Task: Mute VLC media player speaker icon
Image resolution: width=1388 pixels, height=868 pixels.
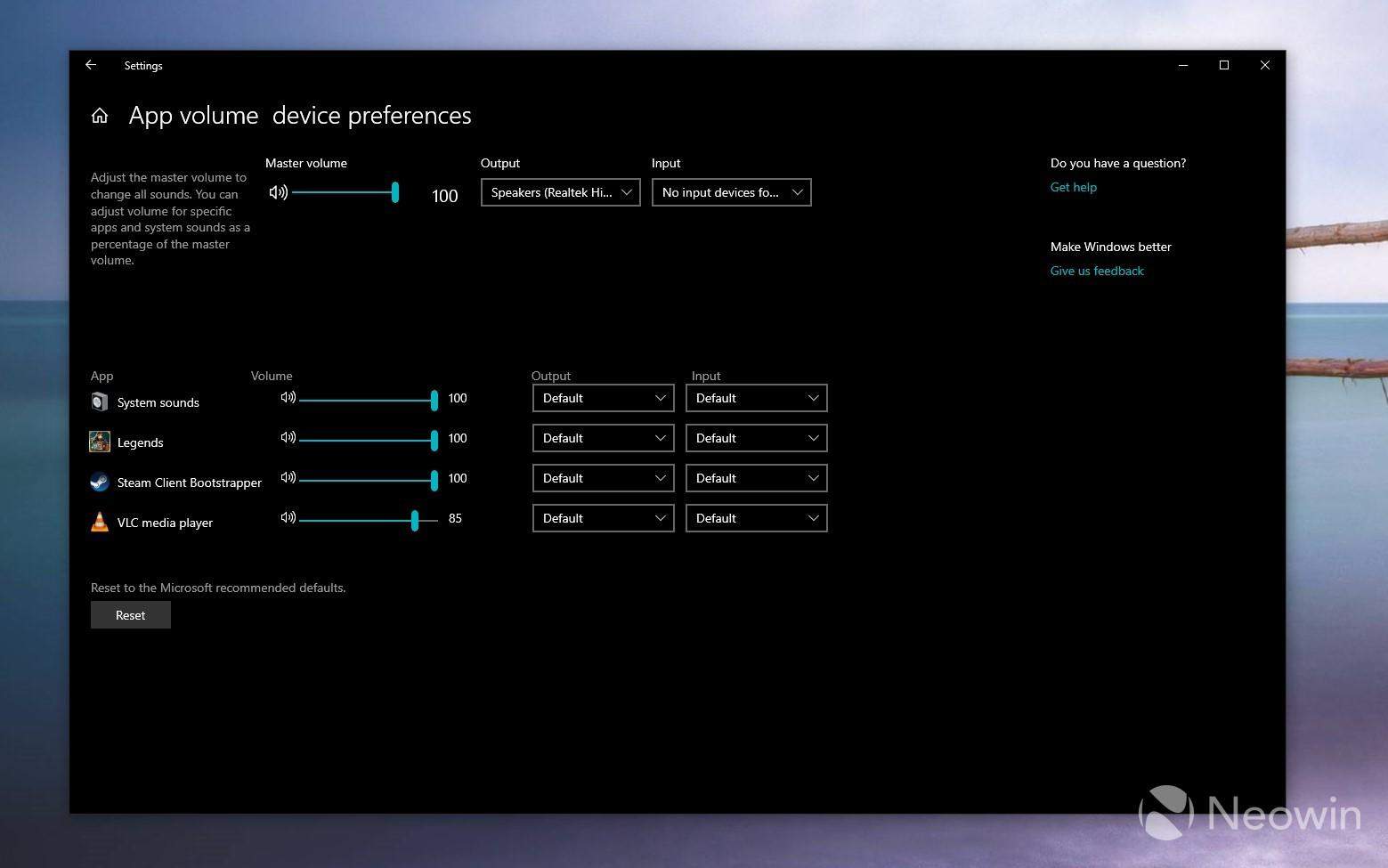Action: click(288, 518)
